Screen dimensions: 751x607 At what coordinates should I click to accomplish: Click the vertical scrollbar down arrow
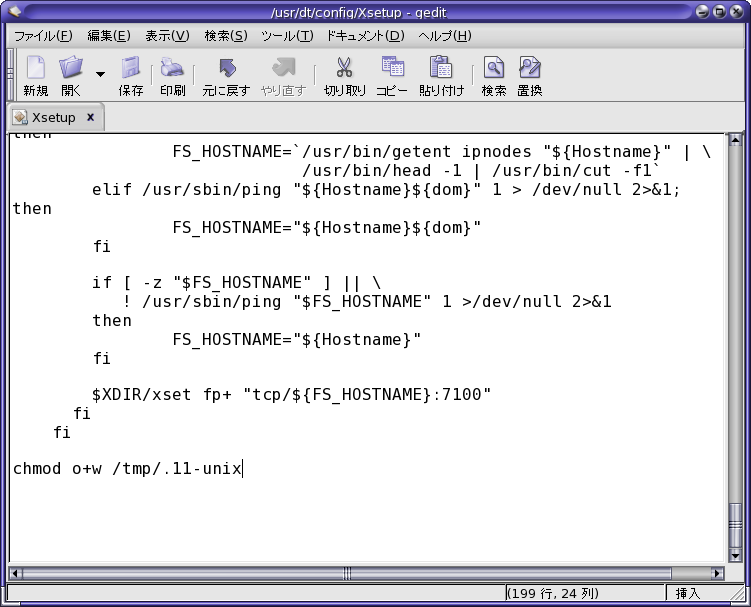735,555
